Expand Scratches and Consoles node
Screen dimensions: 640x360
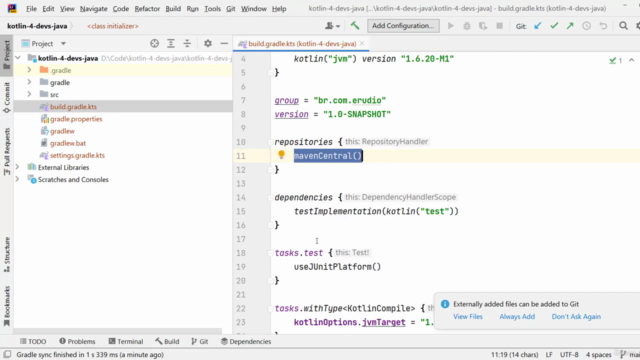point(18,179)
